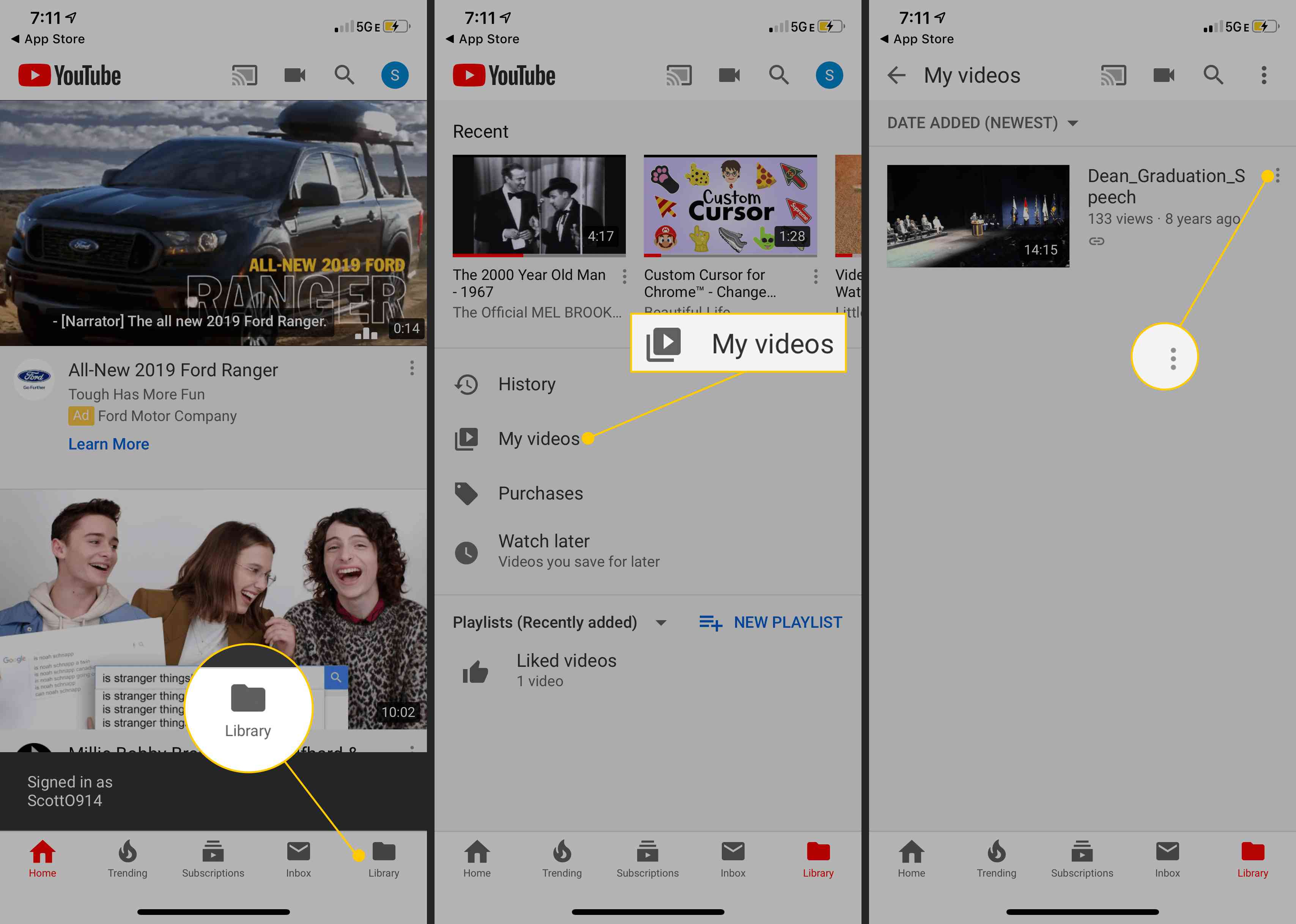
Task: Tap YouTube logo in left phone screen
Action: click(x=69, y=75)
